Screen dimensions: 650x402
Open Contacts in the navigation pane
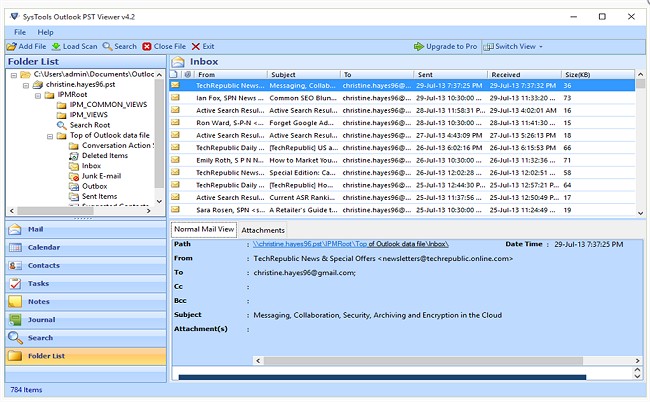pyautogui.click(x=43, y=265)
